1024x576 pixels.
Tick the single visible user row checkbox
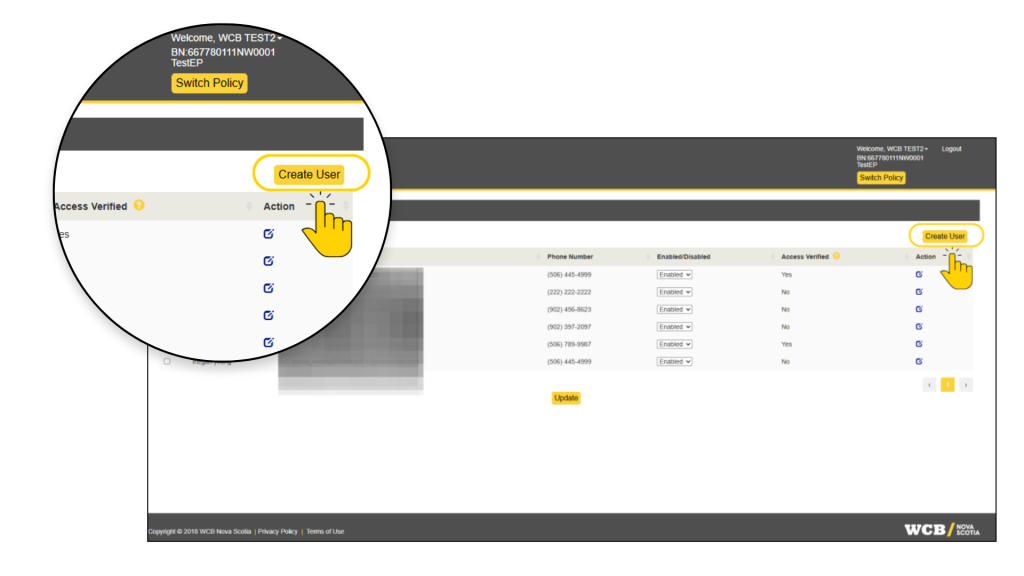point(167,361)
